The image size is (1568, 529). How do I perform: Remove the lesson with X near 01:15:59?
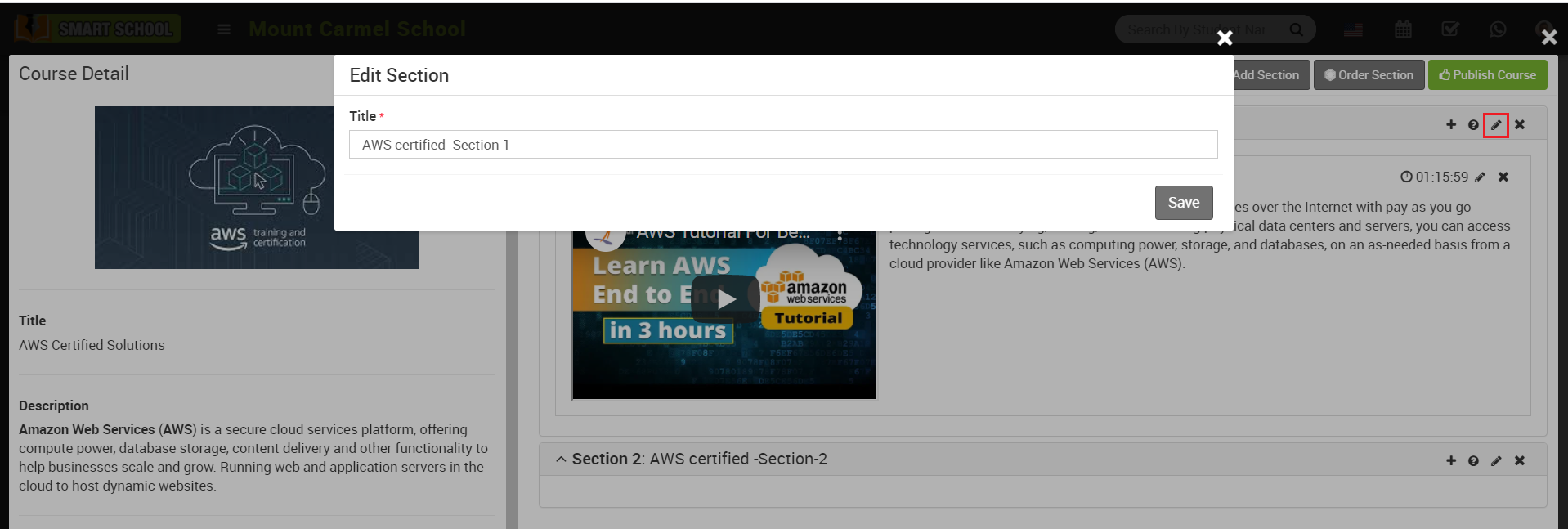[x=1503, y=177]
